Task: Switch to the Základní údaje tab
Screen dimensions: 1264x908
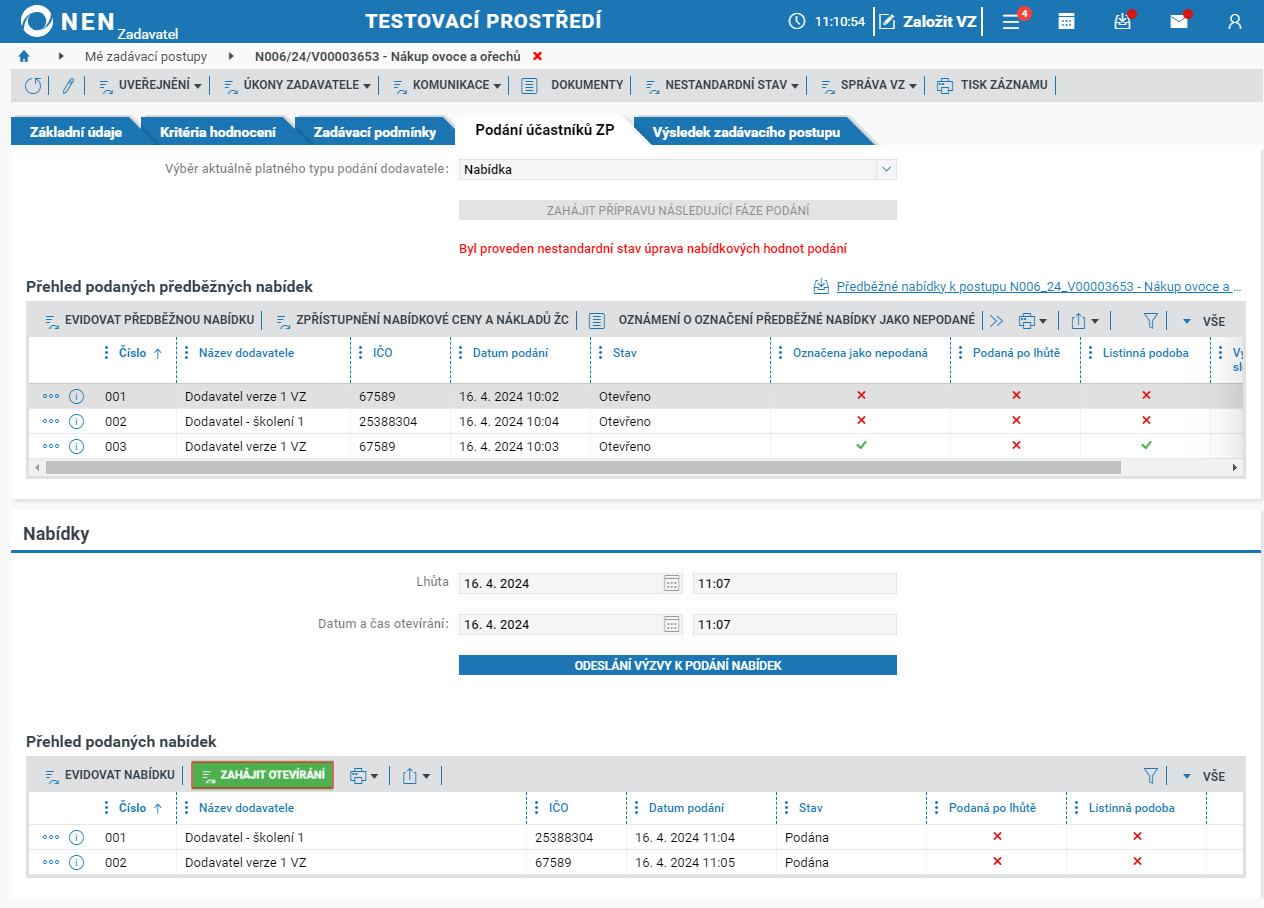Action: click(x=76, y=132)
